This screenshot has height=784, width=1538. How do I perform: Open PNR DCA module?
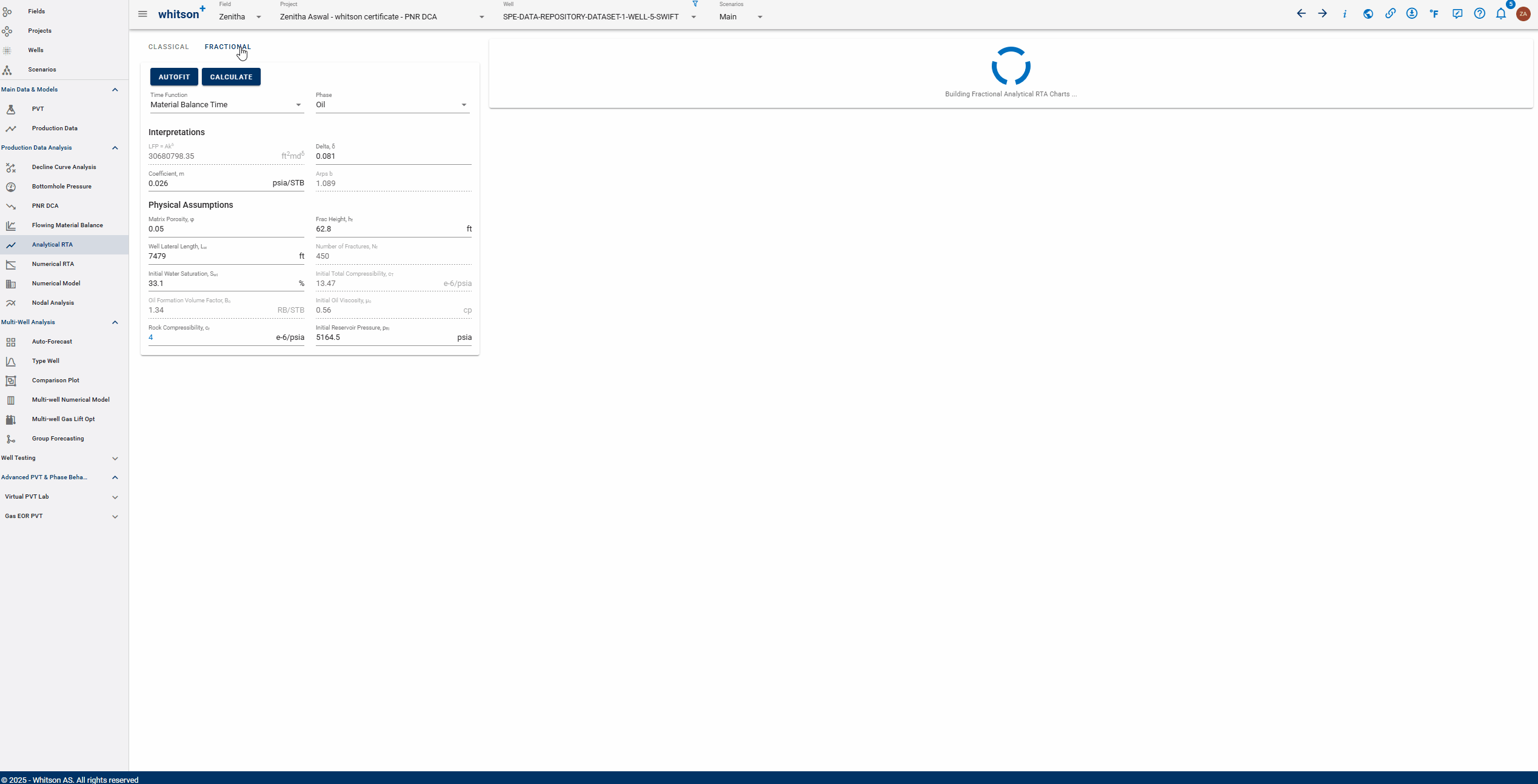(64, 206)
